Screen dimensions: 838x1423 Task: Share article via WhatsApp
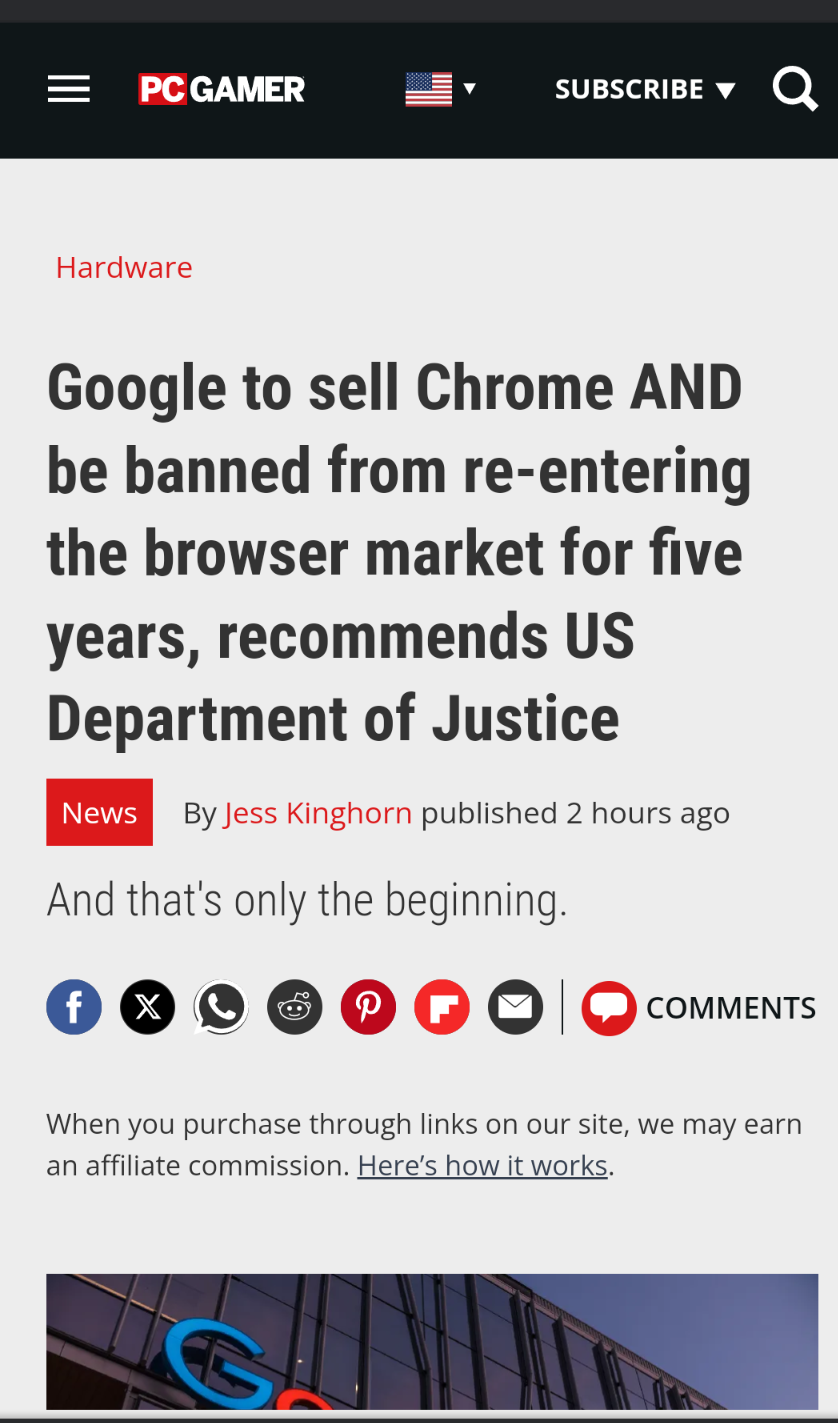pyautogui.click(x=221, y=1007)
